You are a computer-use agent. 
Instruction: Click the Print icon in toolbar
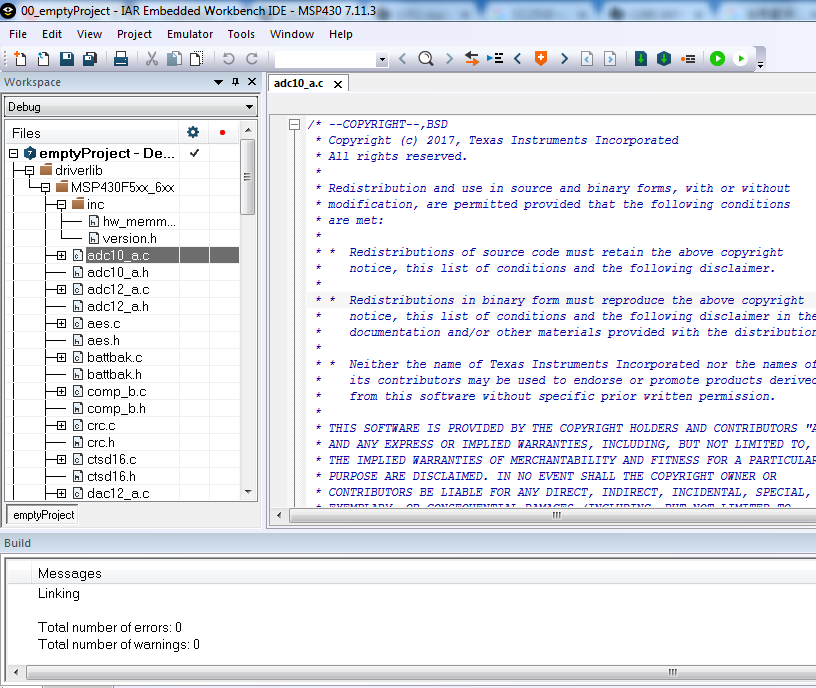click(x=120, y=59)
